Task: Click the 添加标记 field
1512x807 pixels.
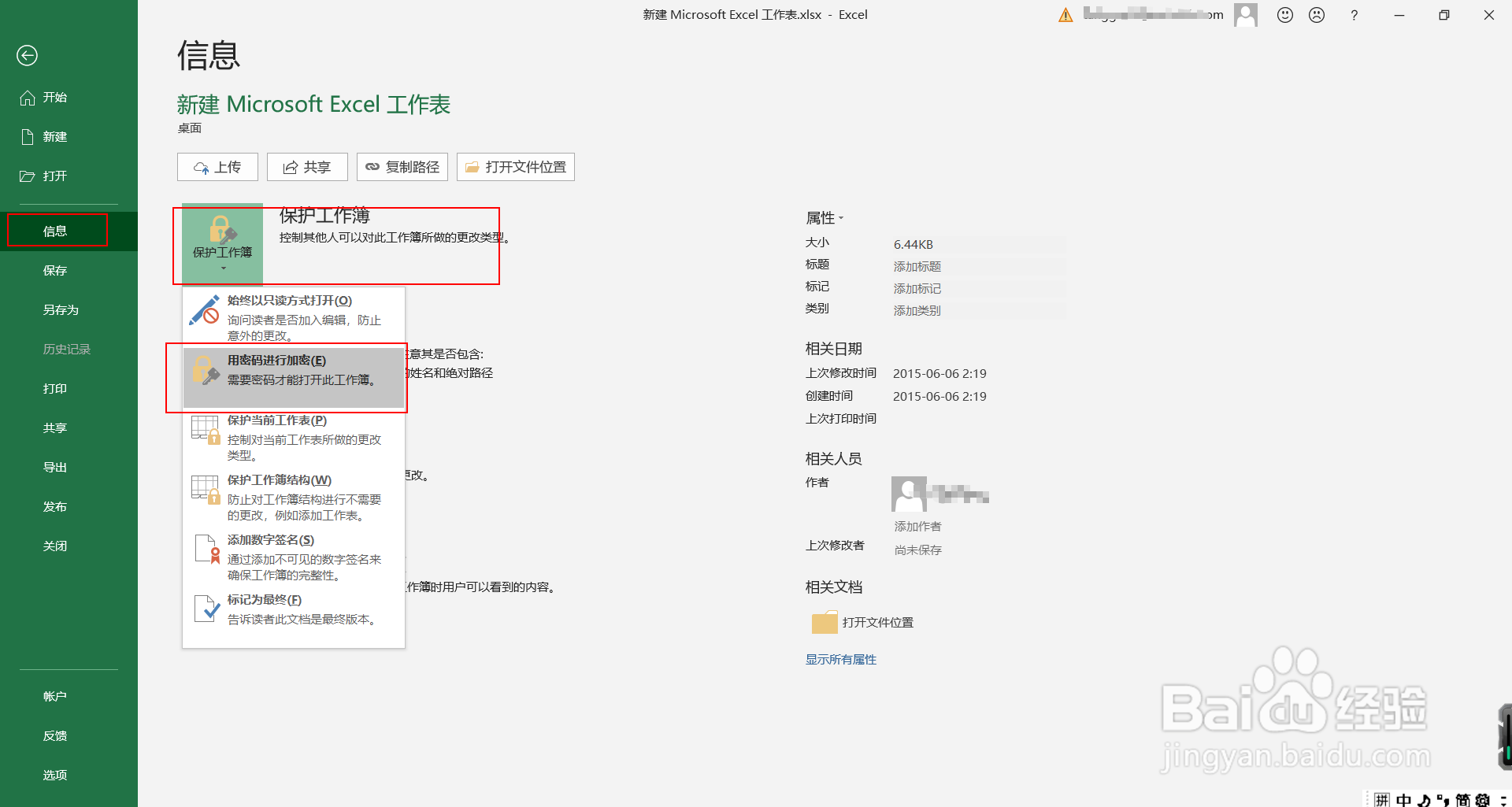Action: [979, 289]
